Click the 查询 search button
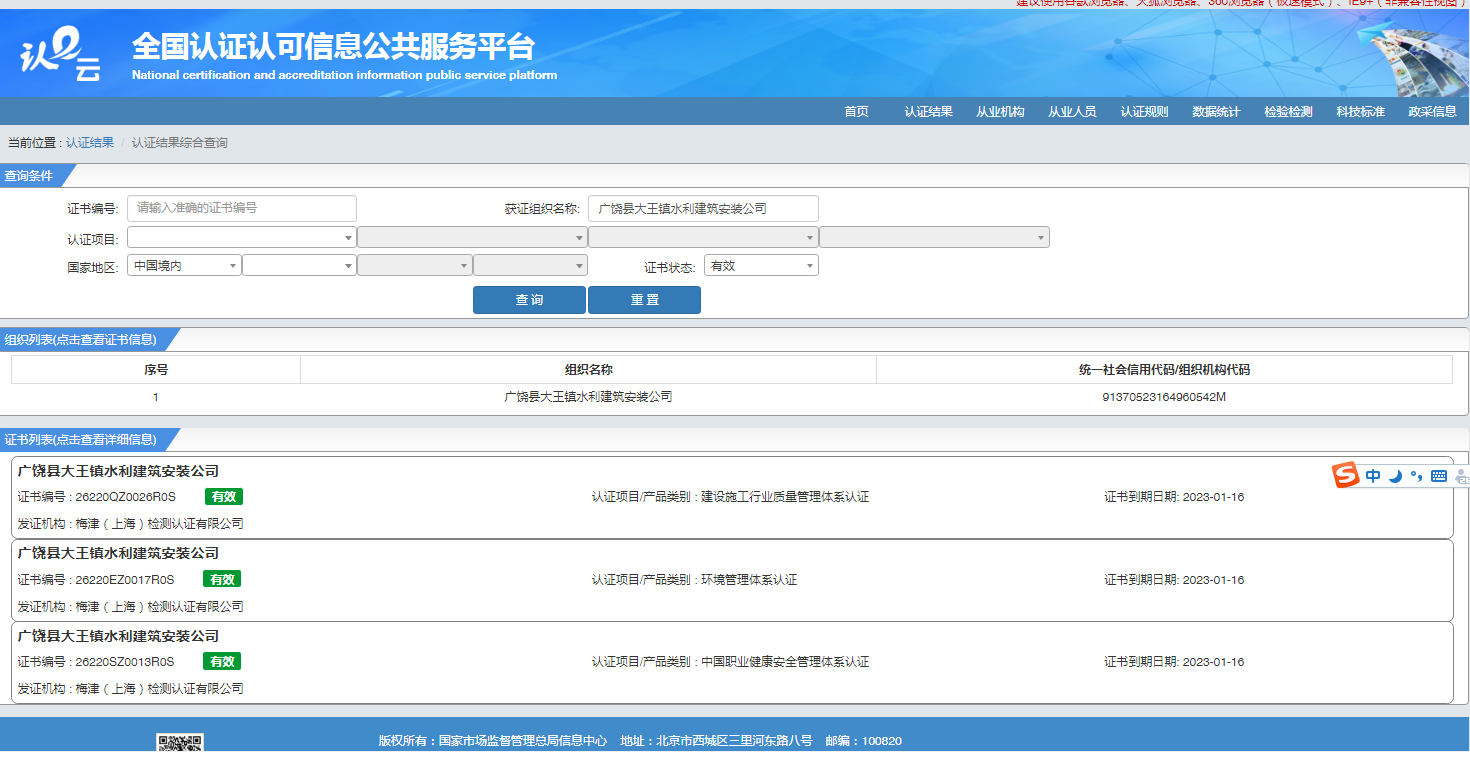1470x757 pixels. click(x=529, y=300)
